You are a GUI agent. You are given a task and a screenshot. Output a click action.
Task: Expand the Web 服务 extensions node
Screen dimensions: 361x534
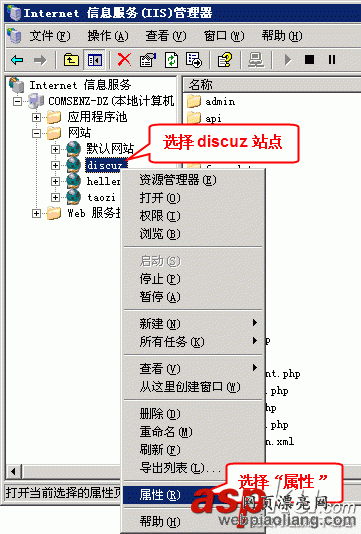point(36,213)
